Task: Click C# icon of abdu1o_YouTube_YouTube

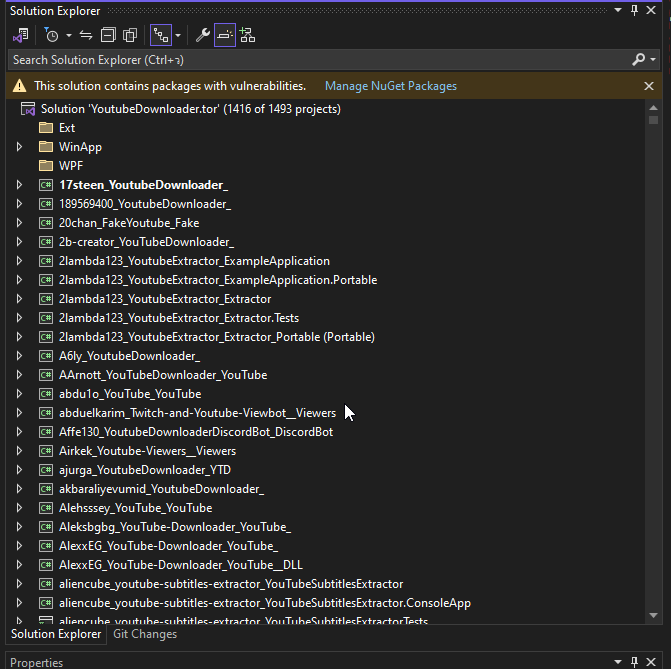Action: point(46,394)
